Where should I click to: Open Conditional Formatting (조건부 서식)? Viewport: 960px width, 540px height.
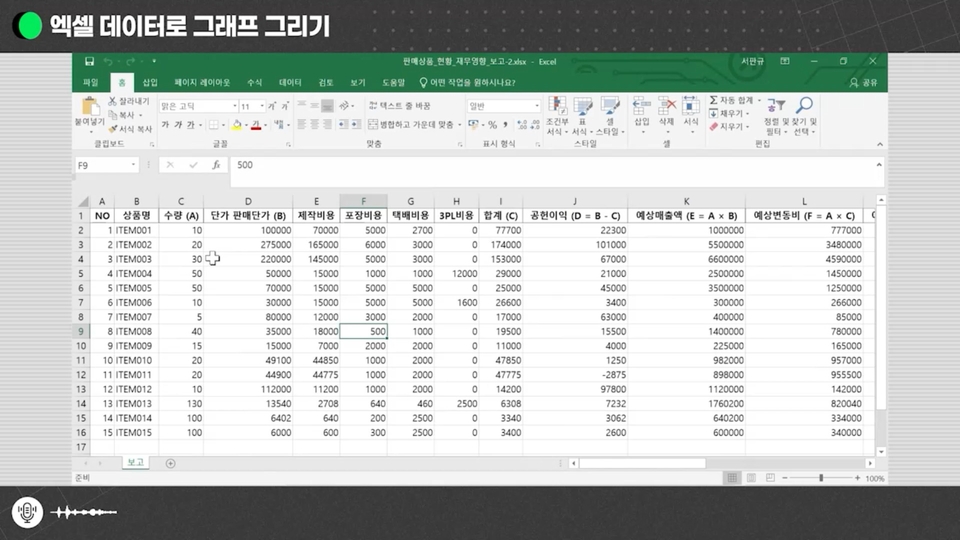[557, 116]
